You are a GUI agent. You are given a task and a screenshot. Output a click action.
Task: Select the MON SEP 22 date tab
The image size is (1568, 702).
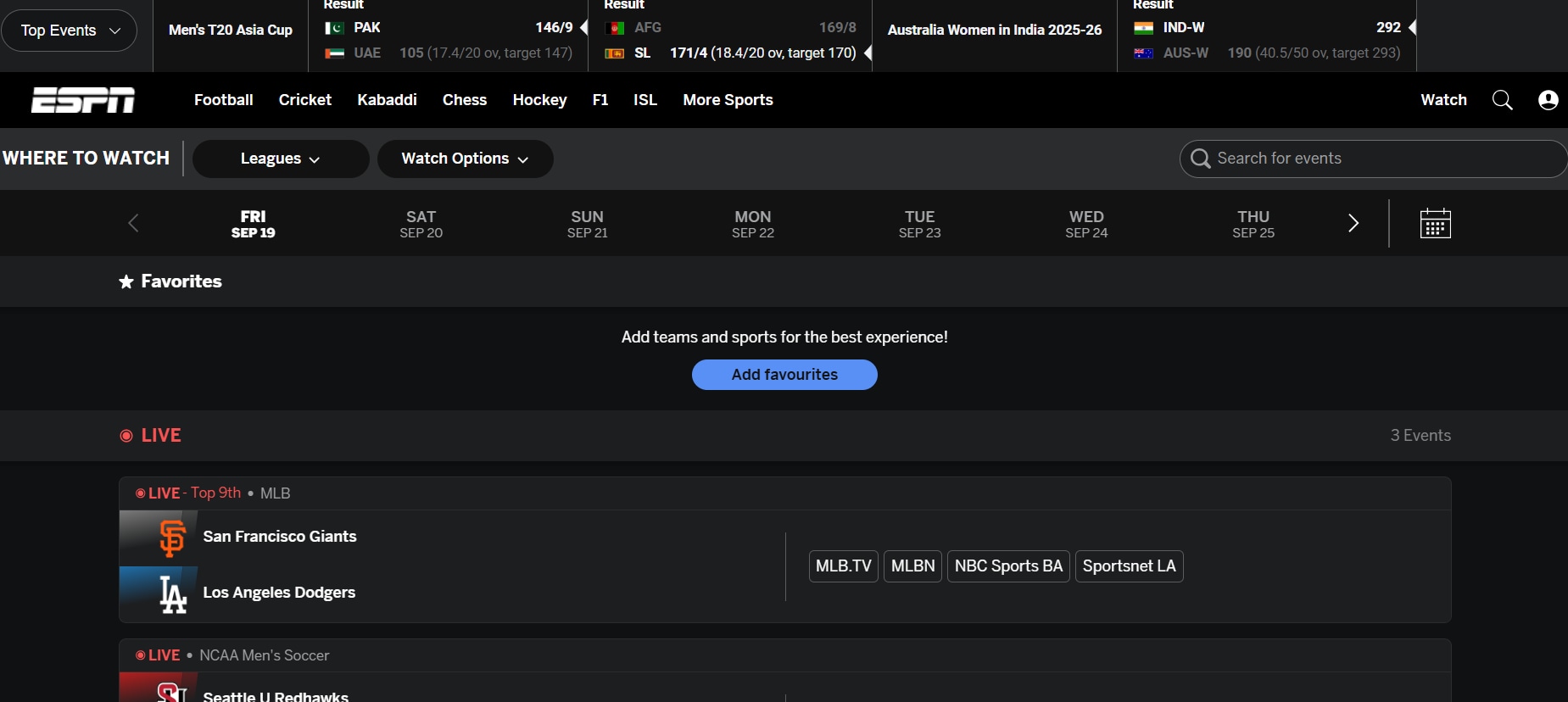coord(753,224)
